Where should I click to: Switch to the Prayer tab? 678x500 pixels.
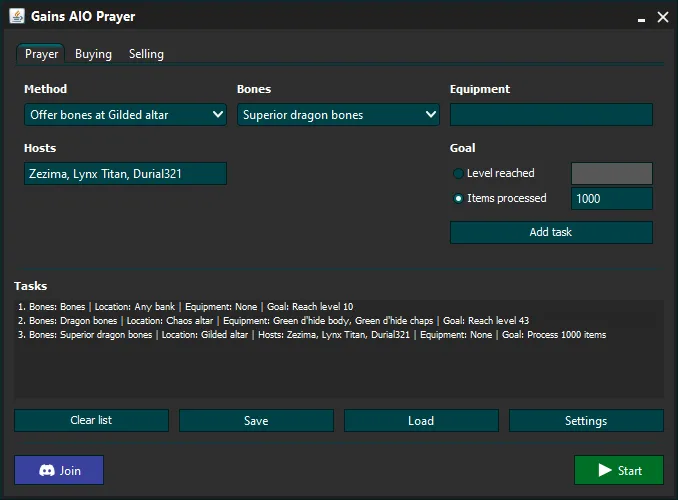click(41, 54)
